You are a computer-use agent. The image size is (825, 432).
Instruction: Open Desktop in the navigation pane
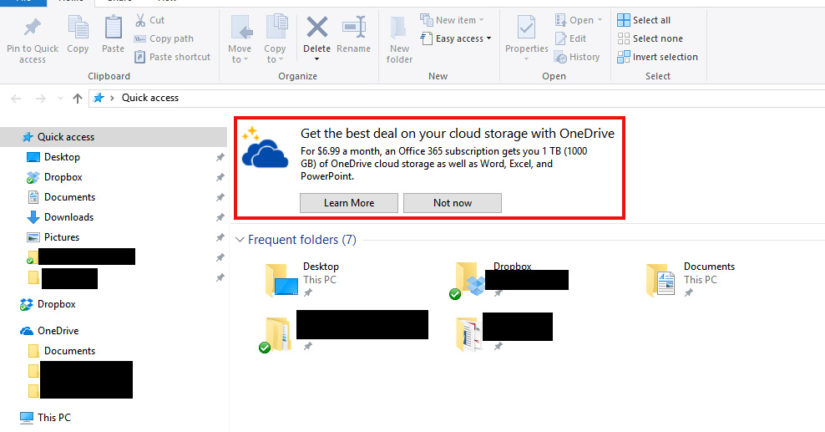coord(62,157)
